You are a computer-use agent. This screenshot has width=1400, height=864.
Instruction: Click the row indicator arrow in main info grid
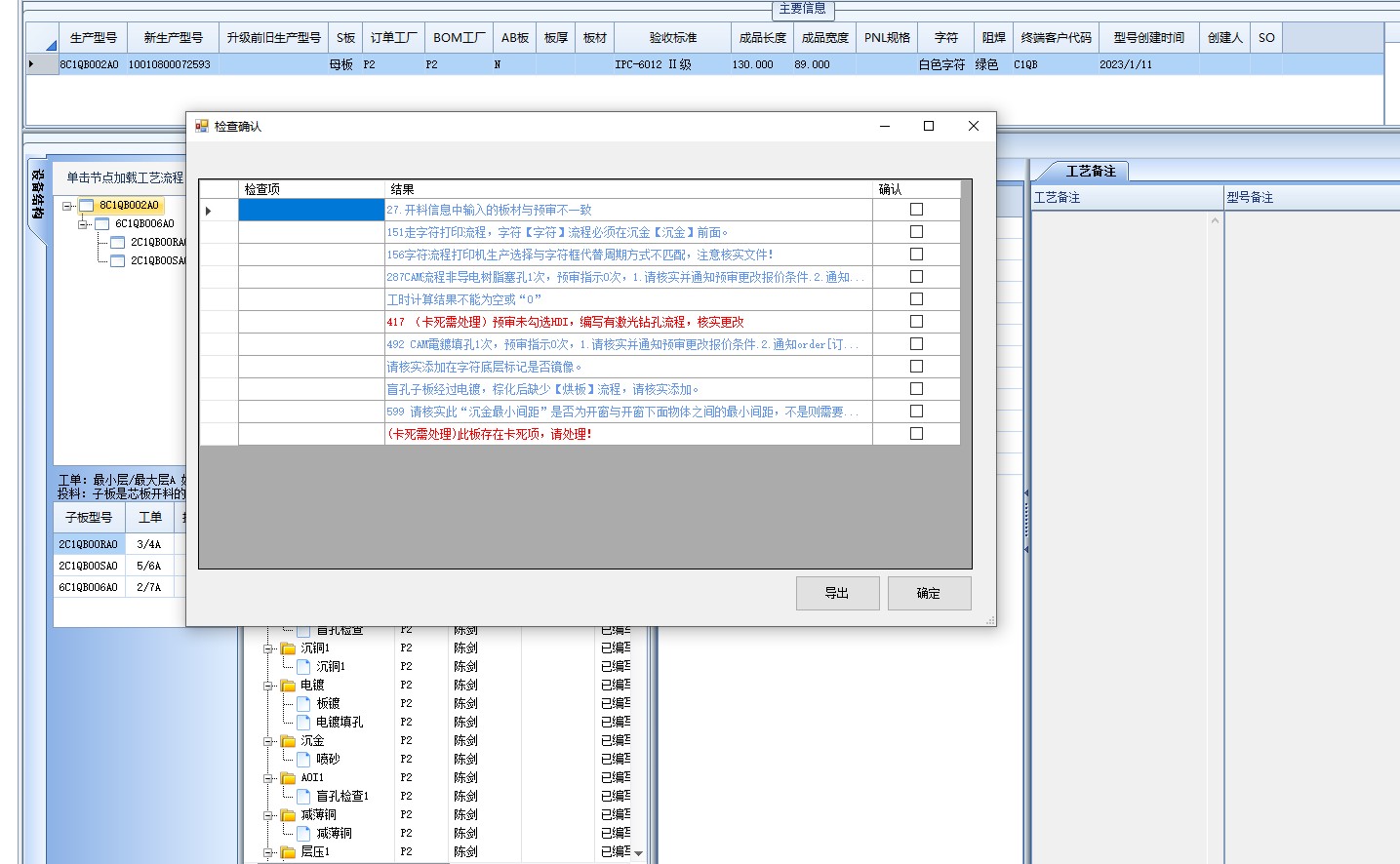click(x=31, y=64)
